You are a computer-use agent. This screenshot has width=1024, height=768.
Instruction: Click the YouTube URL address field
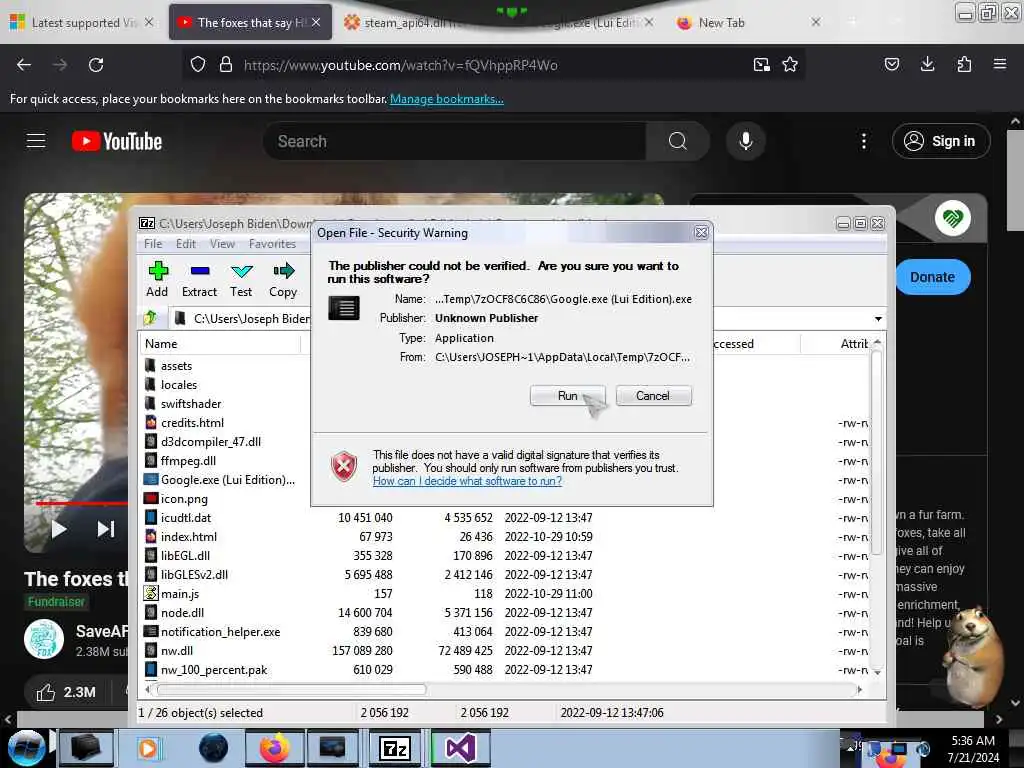coord(493,65)
